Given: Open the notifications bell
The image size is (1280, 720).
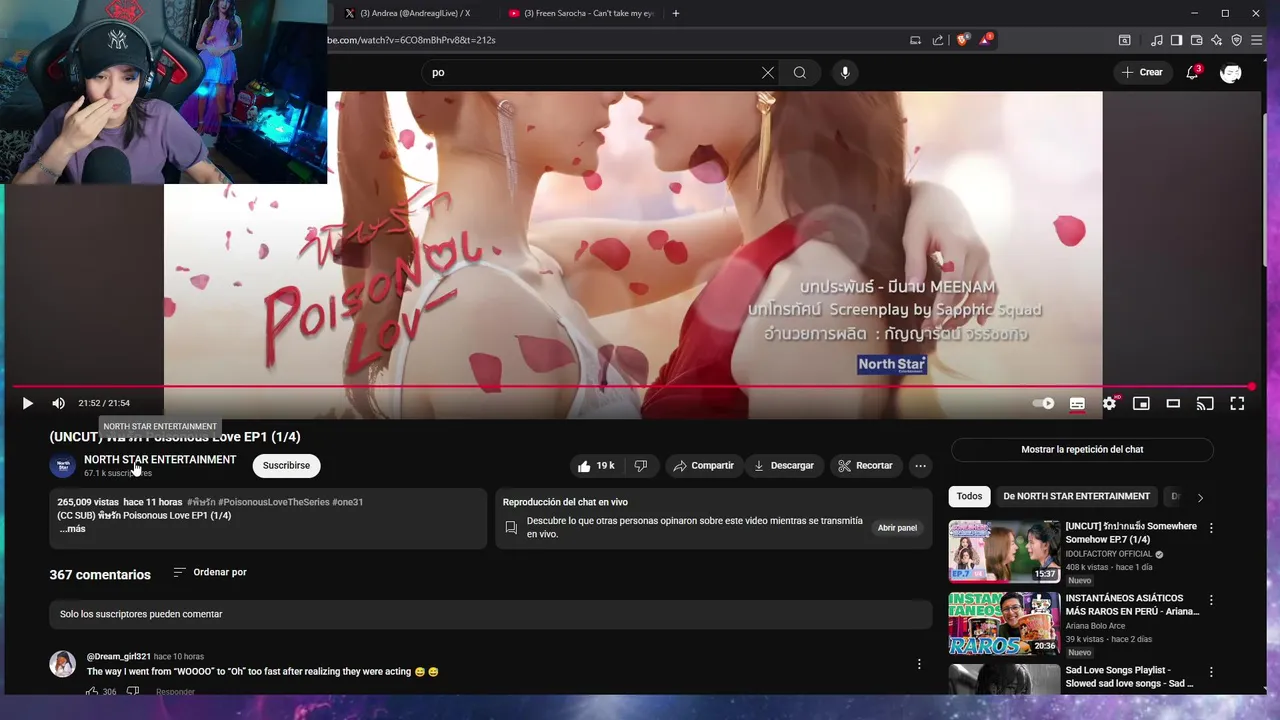Looking at the screenshot, I should pyautogui.click(x=1192, y=72).
